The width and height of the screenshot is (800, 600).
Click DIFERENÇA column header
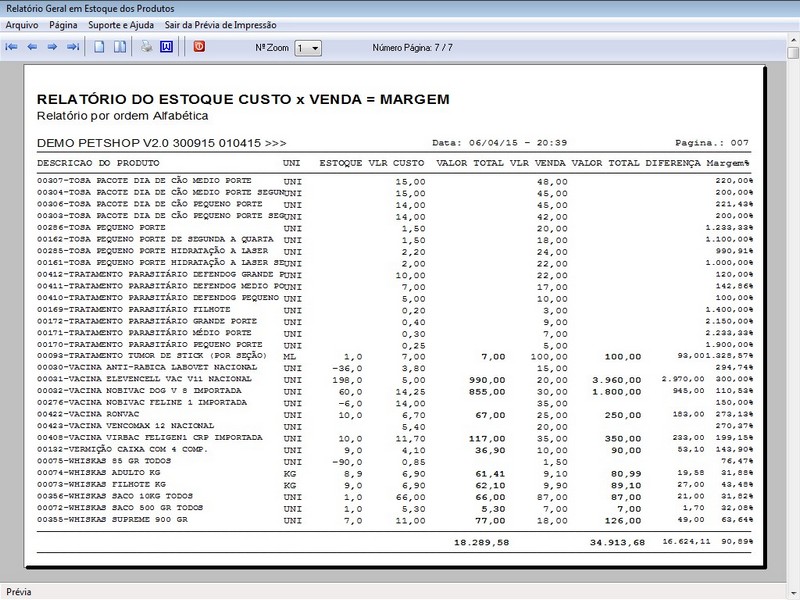point(673,163)
